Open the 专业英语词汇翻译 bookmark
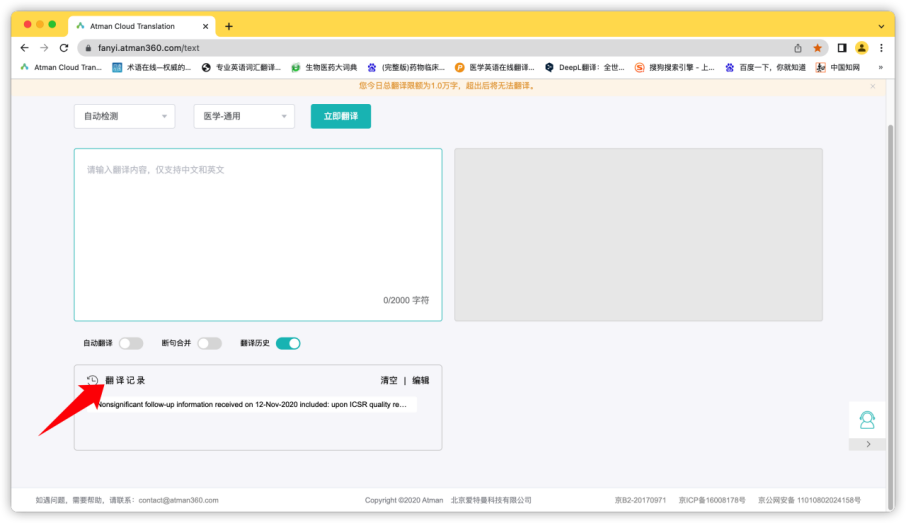This screenshot has width=907, height=524. 241,67
